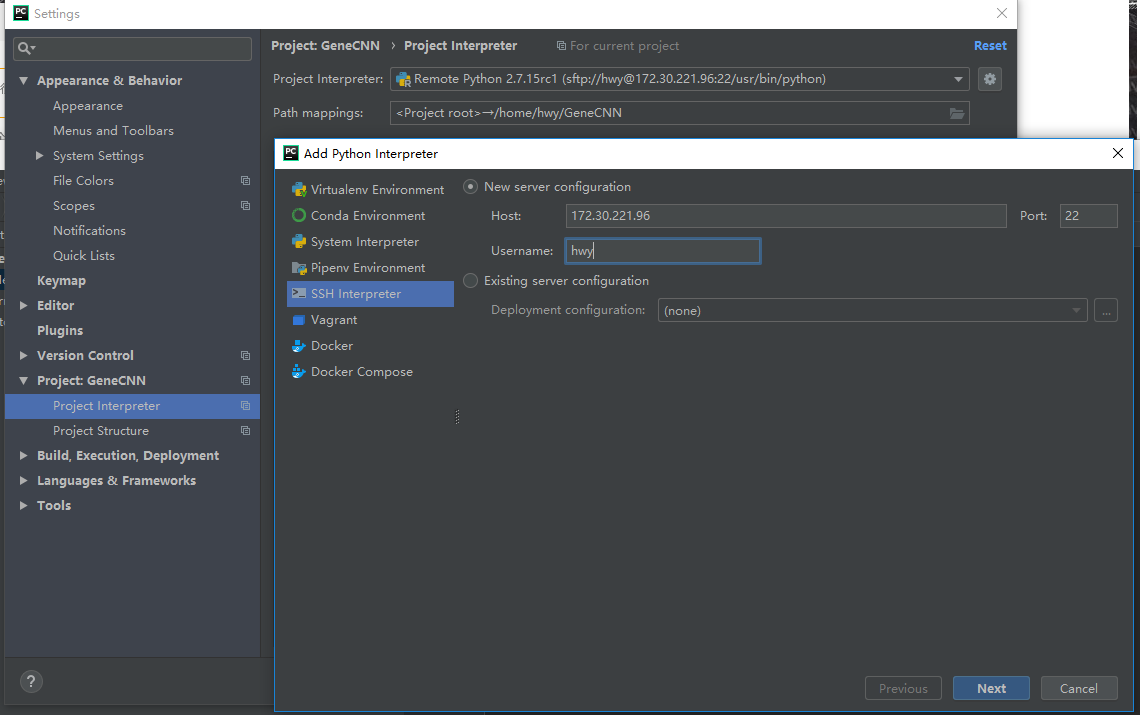Viewport: 1140px width, 715px height.
Task: Click the Vagrant blue square icon
Action: 298,320
